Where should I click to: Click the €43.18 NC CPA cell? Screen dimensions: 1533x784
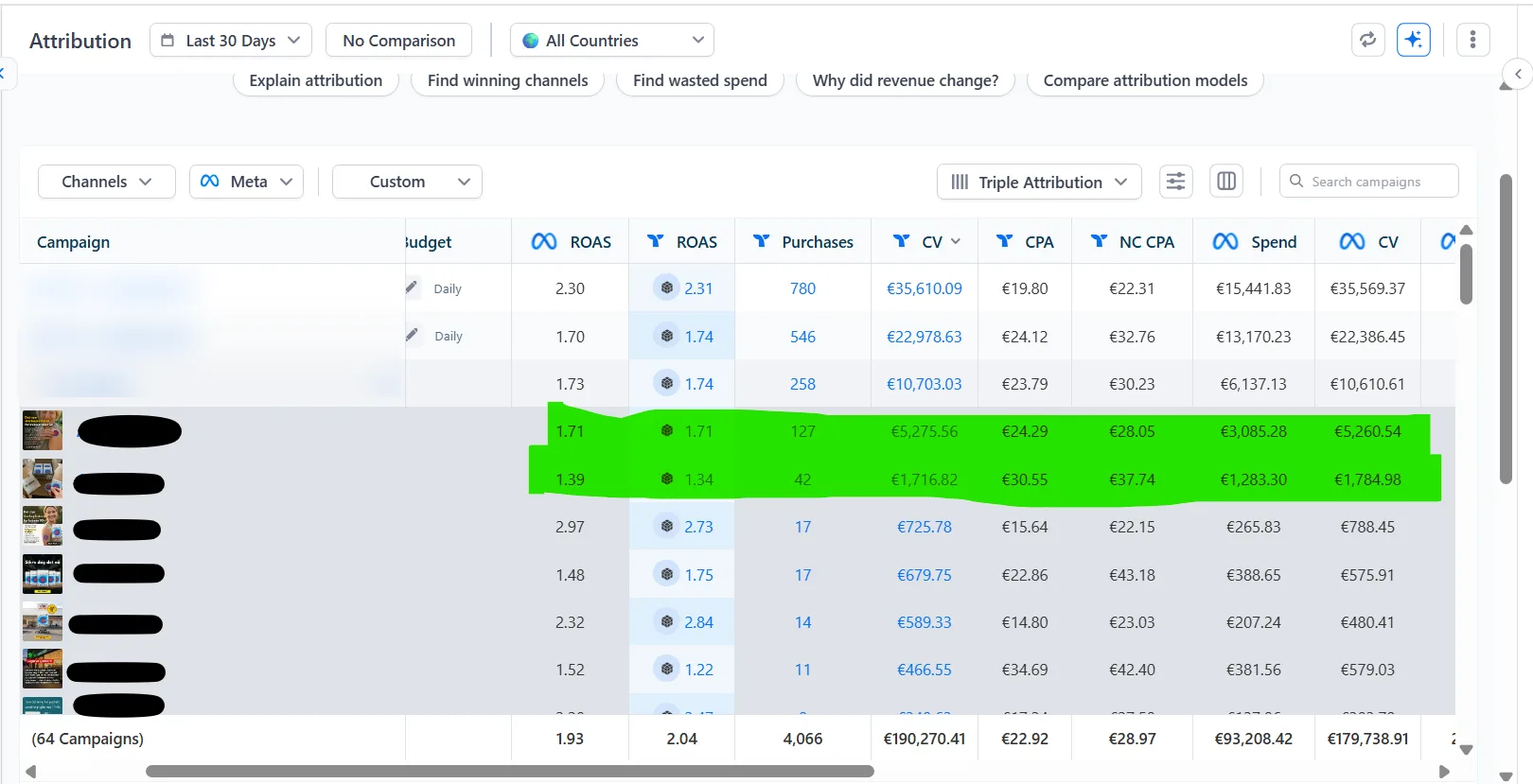point(1132,575)
